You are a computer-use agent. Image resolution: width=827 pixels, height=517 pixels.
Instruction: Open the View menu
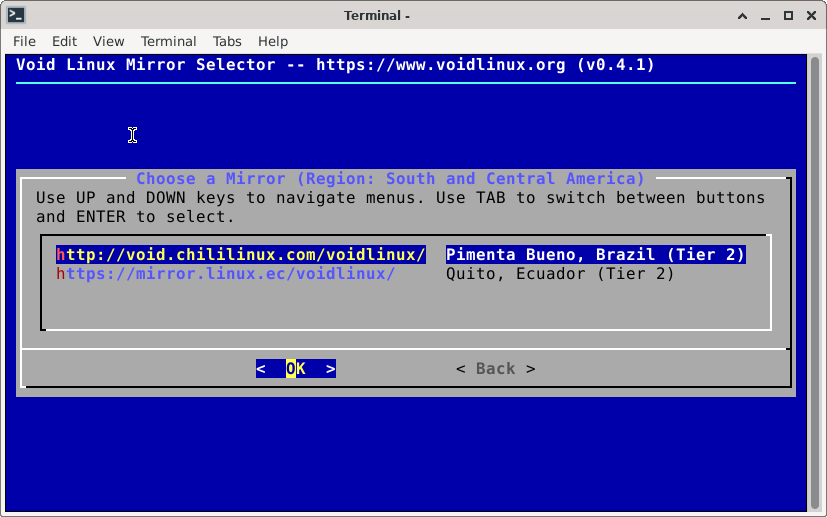pos(108,41)
